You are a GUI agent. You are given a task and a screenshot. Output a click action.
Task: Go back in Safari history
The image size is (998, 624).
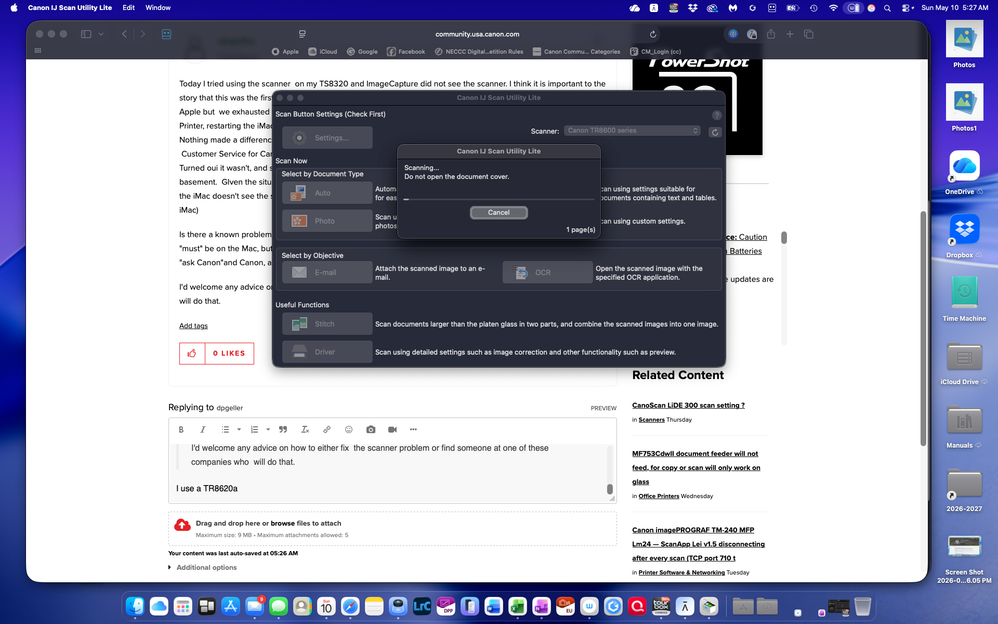coord(124,34)
